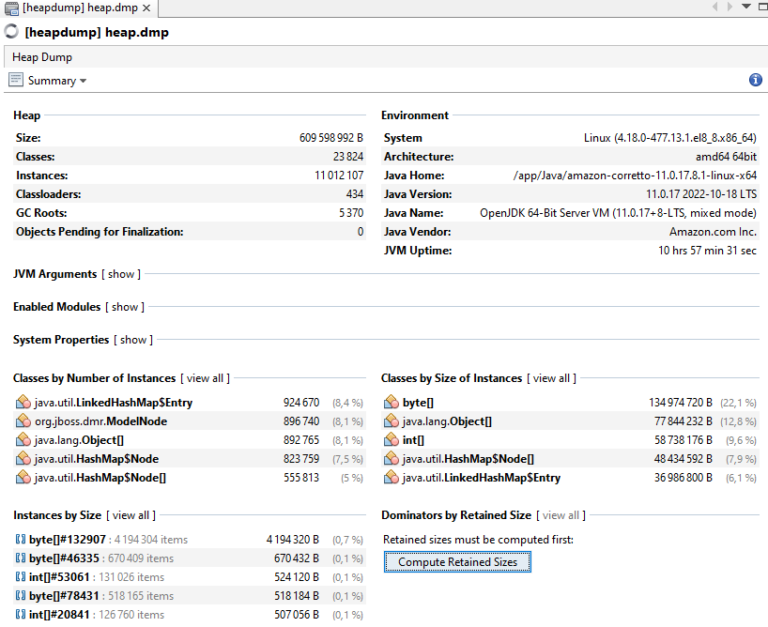Image resolution: width=768 pixels, height=627 pixels.
Task: Expand the Enabled Modules section
Action: 125,307
